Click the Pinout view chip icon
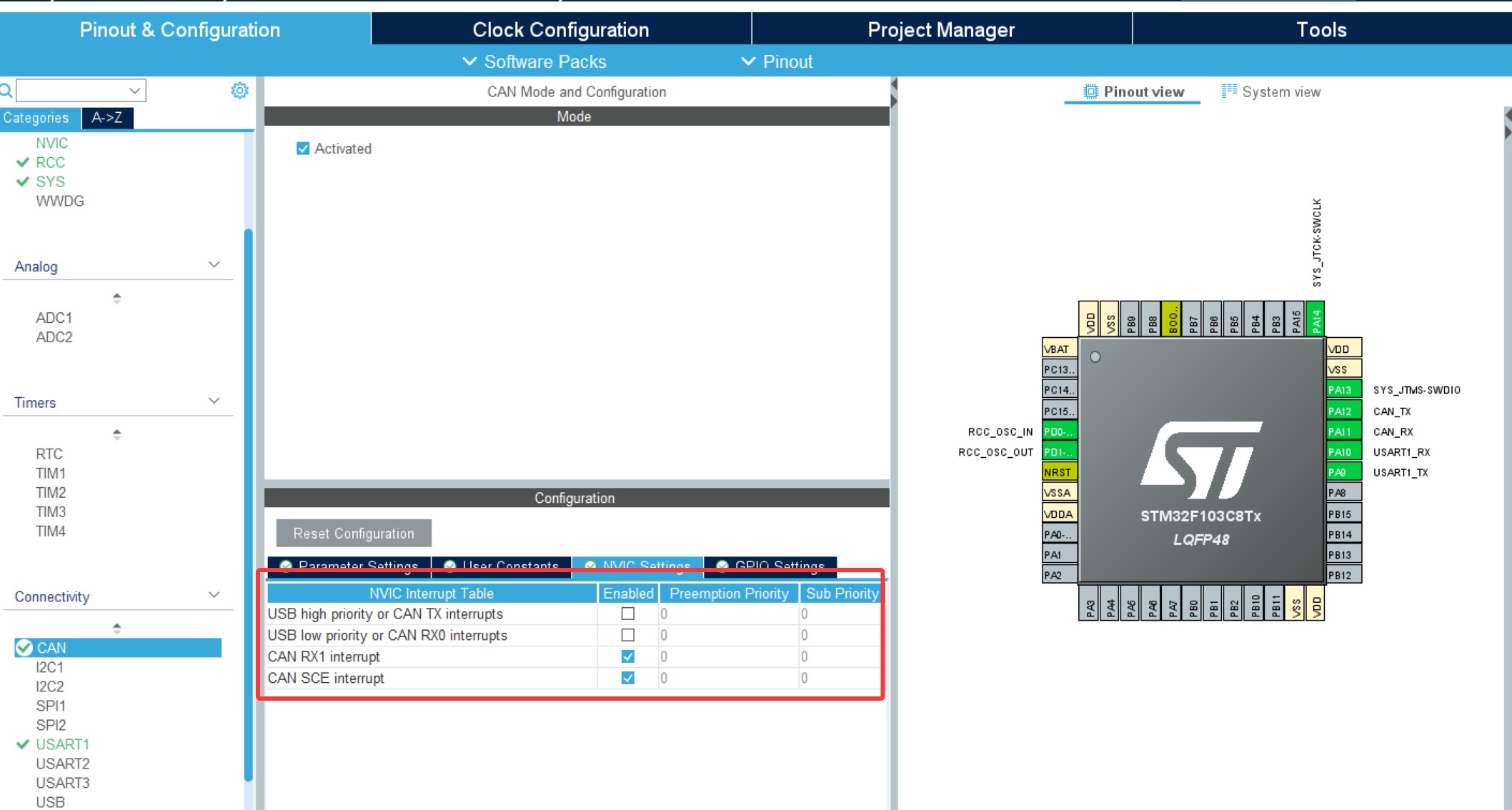The width and height of the screenshot is (1512, 810). coord(1090,91)
